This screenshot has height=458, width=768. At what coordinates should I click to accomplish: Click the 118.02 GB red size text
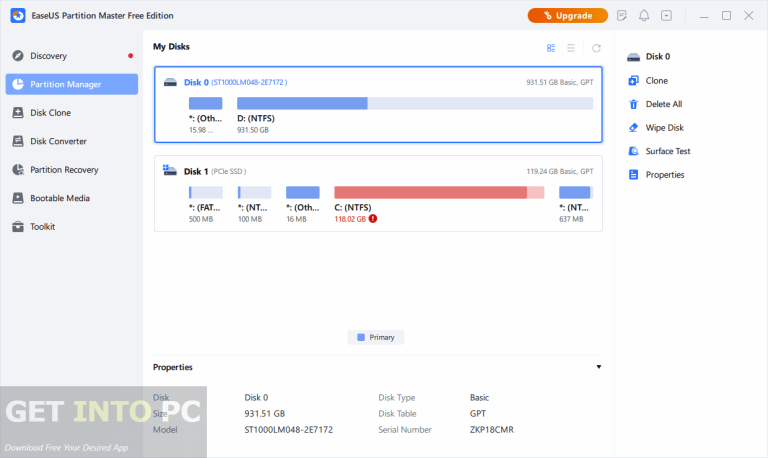(x=350, y=219)
